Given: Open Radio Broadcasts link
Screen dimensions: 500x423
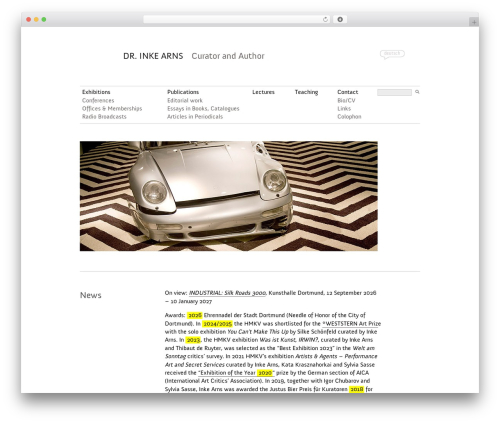Looking at the screenshot, I should pos(104,117).
